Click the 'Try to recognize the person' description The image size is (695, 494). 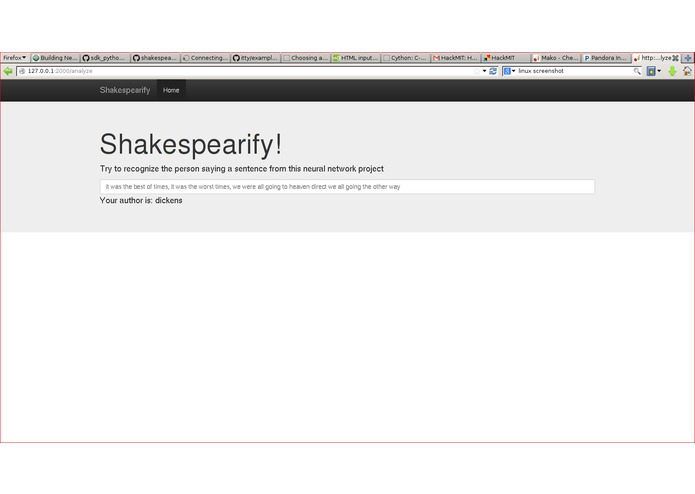tap(242, 169)
